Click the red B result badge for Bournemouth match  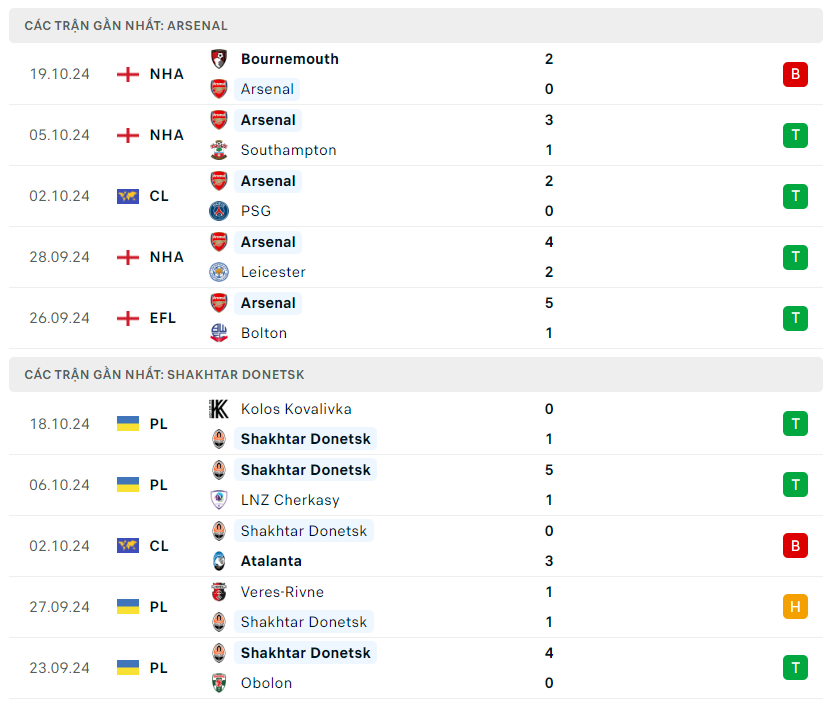(x=795, y=74)
